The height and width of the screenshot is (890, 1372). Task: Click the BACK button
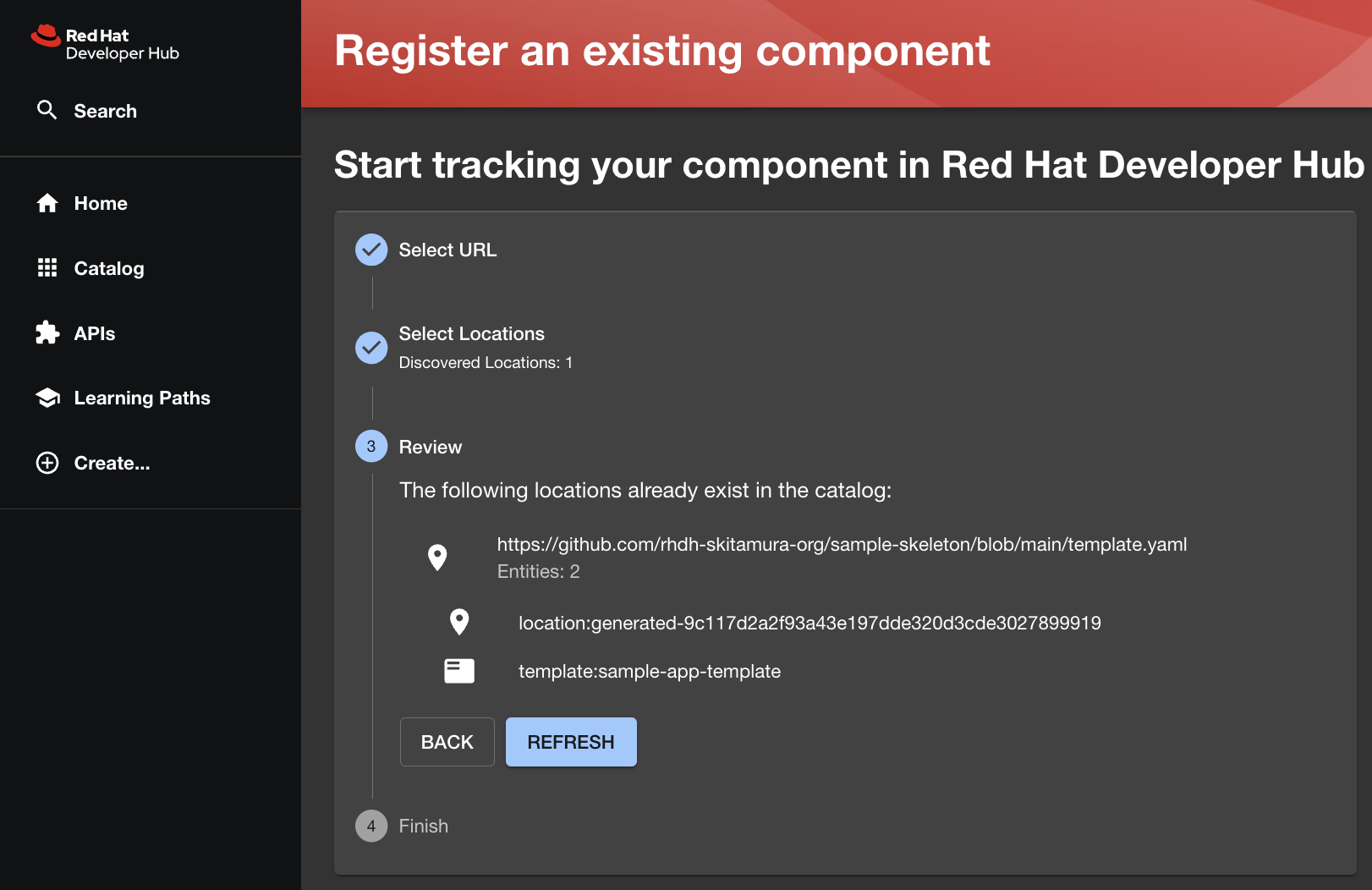pos(447,742)
